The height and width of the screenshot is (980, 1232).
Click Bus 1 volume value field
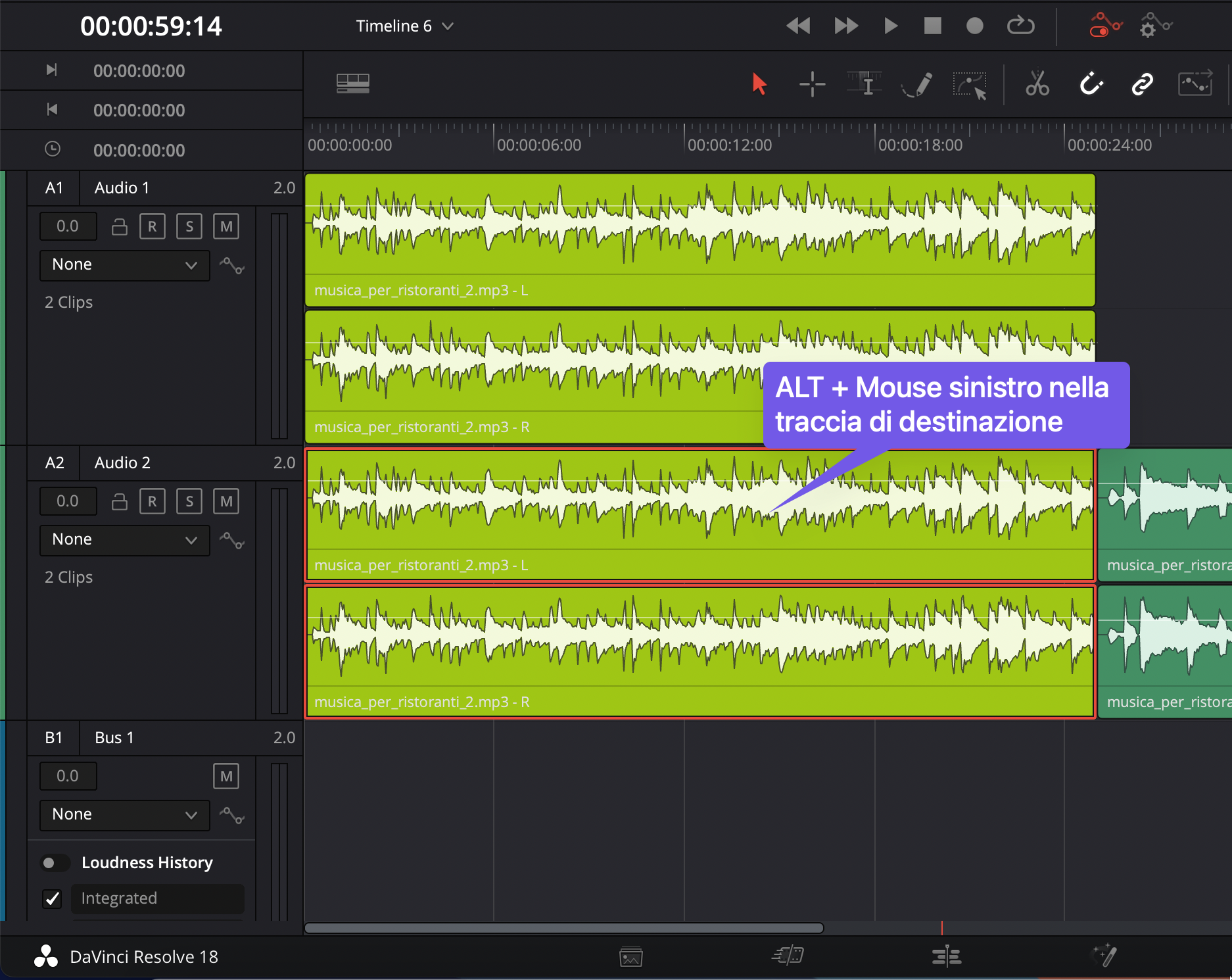[x=68, y=776]
